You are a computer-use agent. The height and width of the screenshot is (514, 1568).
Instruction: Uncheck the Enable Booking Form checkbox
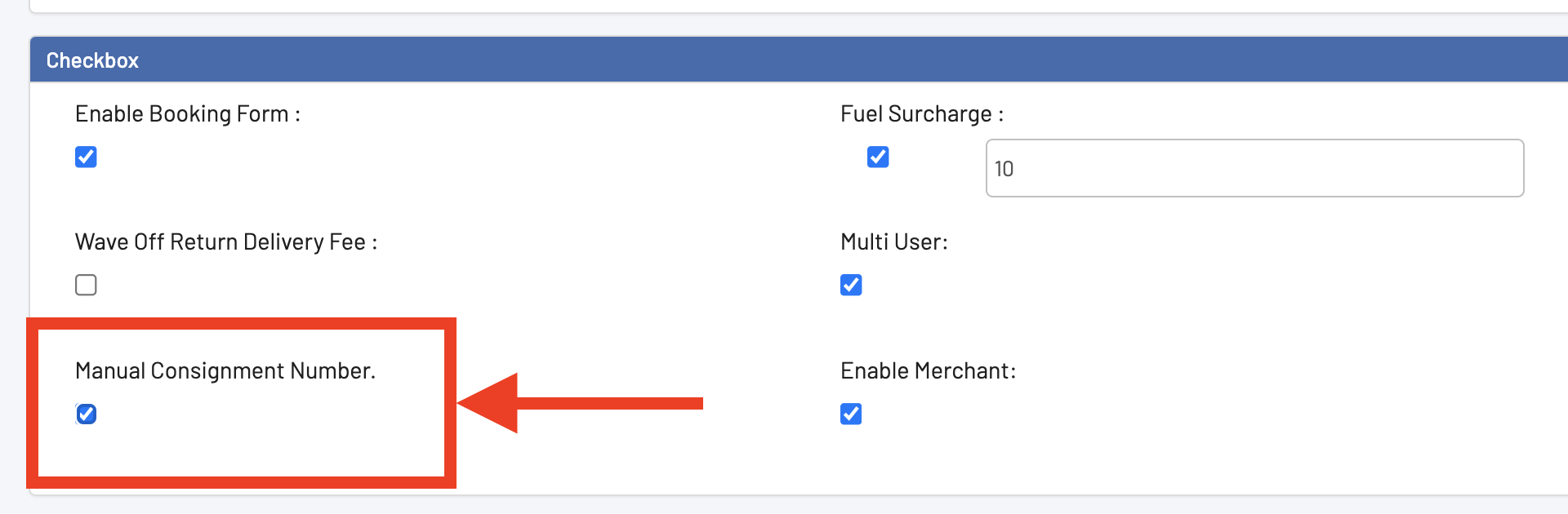[86, 157]
